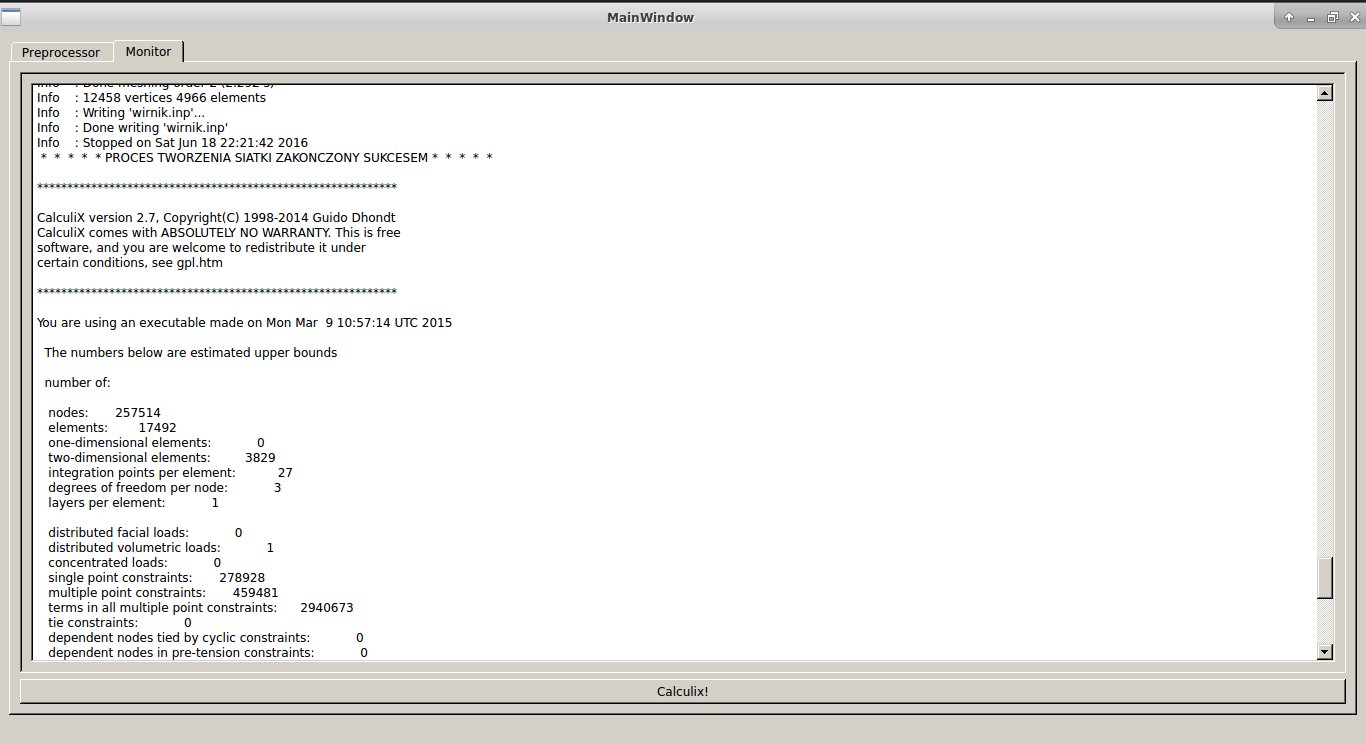Click 'two-dimensional elements: 3829' line
This screenshot has width=1366, height=744.
click(162, 458)
